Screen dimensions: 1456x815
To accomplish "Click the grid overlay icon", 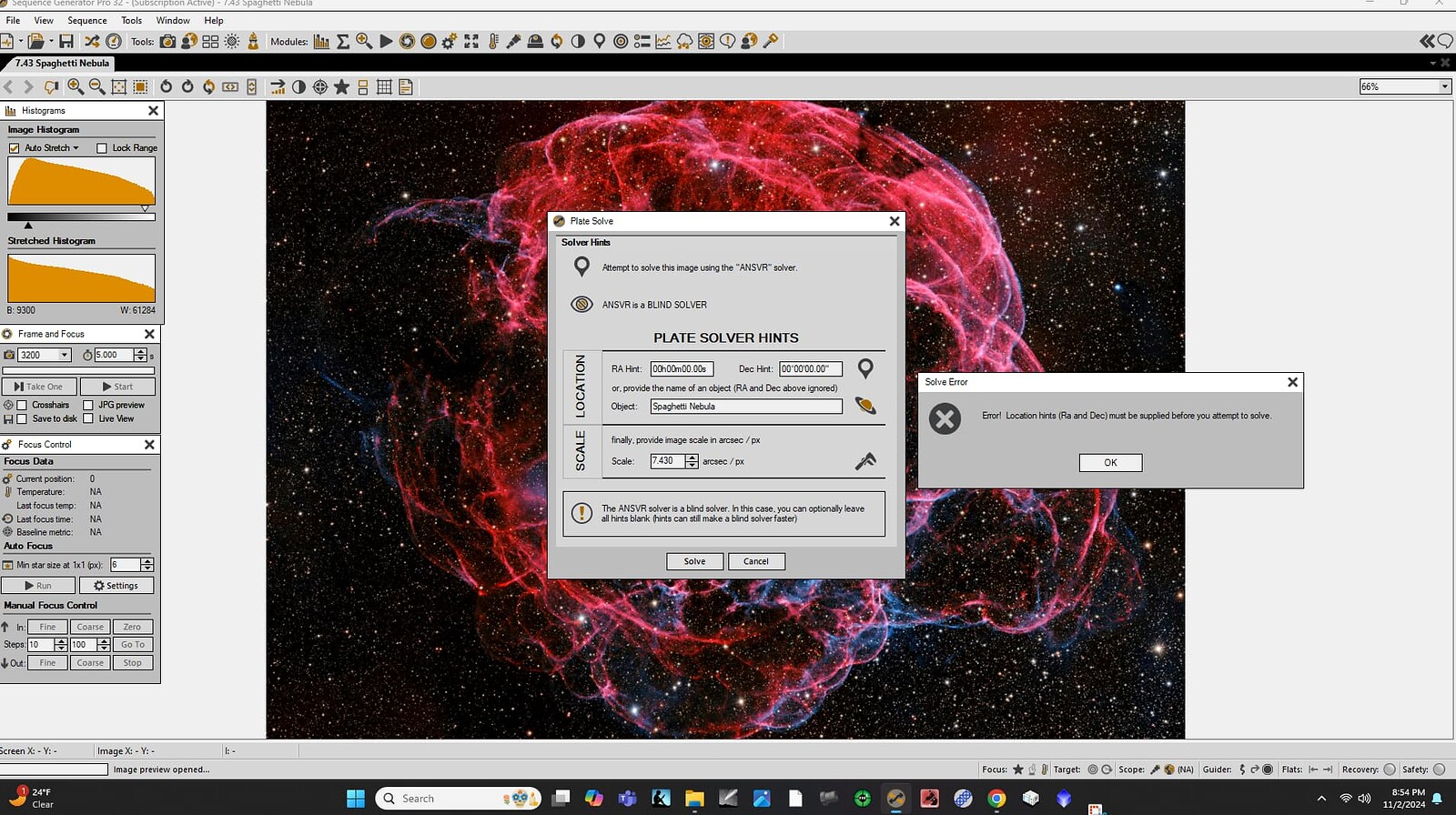I will 384,86.
